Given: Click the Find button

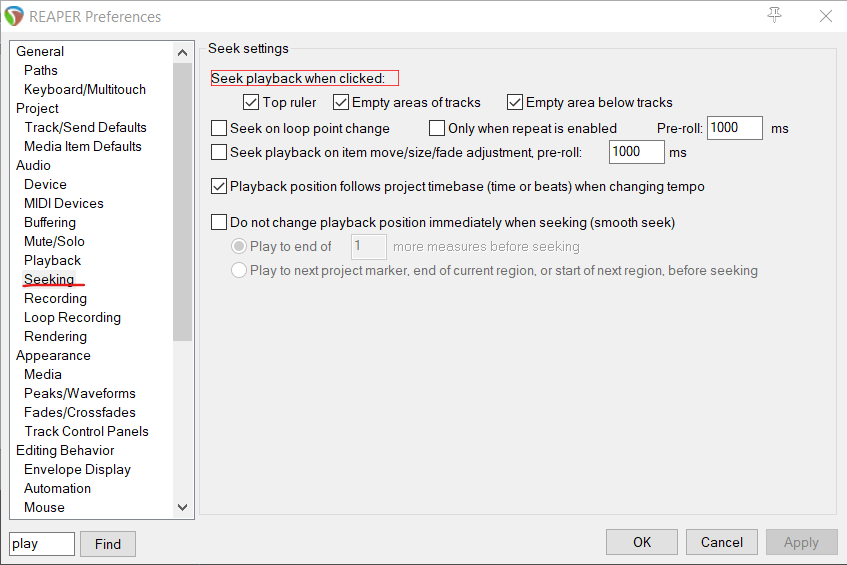Looking at the screenshot, I should coord(108,544).
